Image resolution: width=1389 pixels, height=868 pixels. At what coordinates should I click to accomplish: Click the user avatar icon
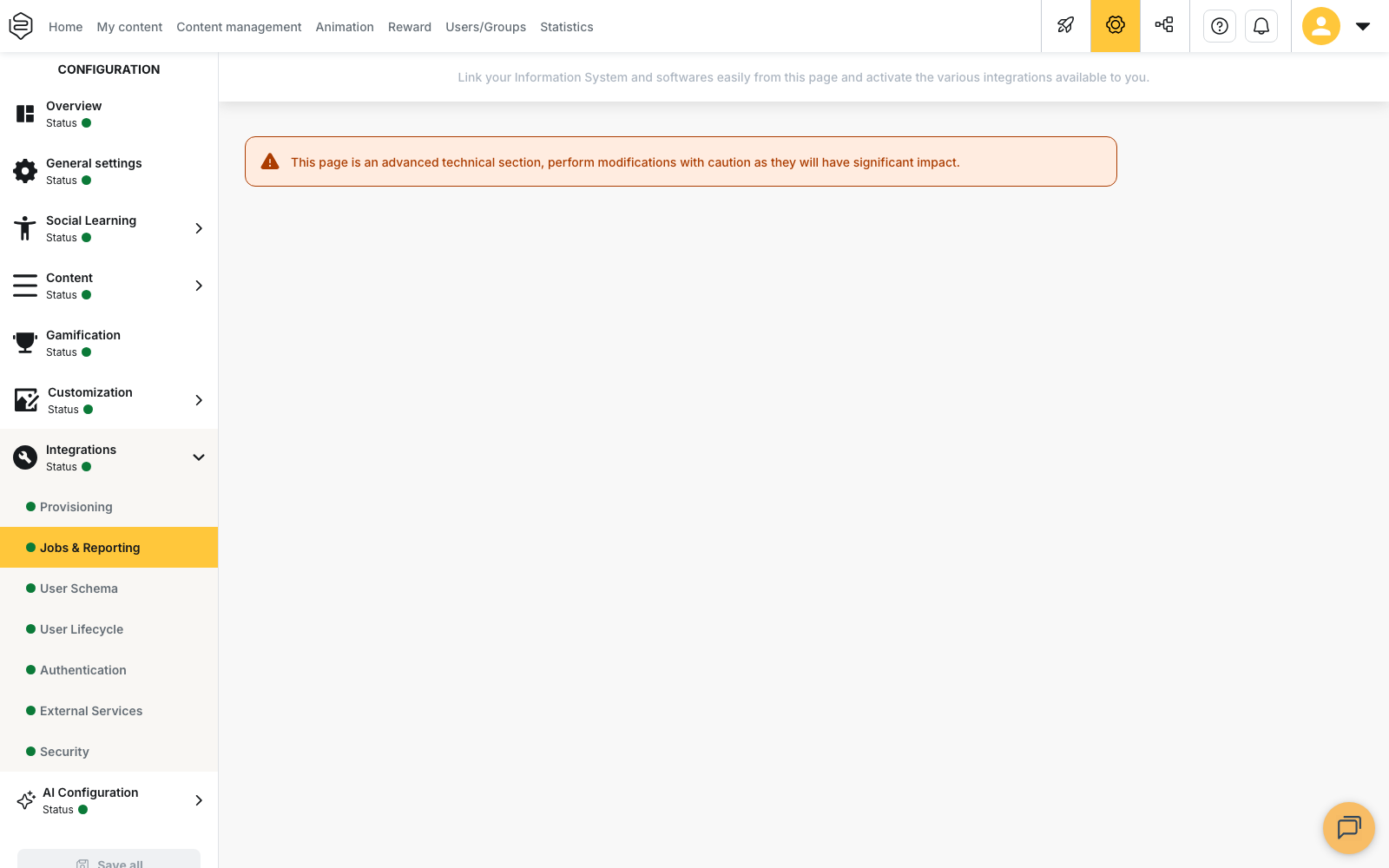click(1321, 26)
